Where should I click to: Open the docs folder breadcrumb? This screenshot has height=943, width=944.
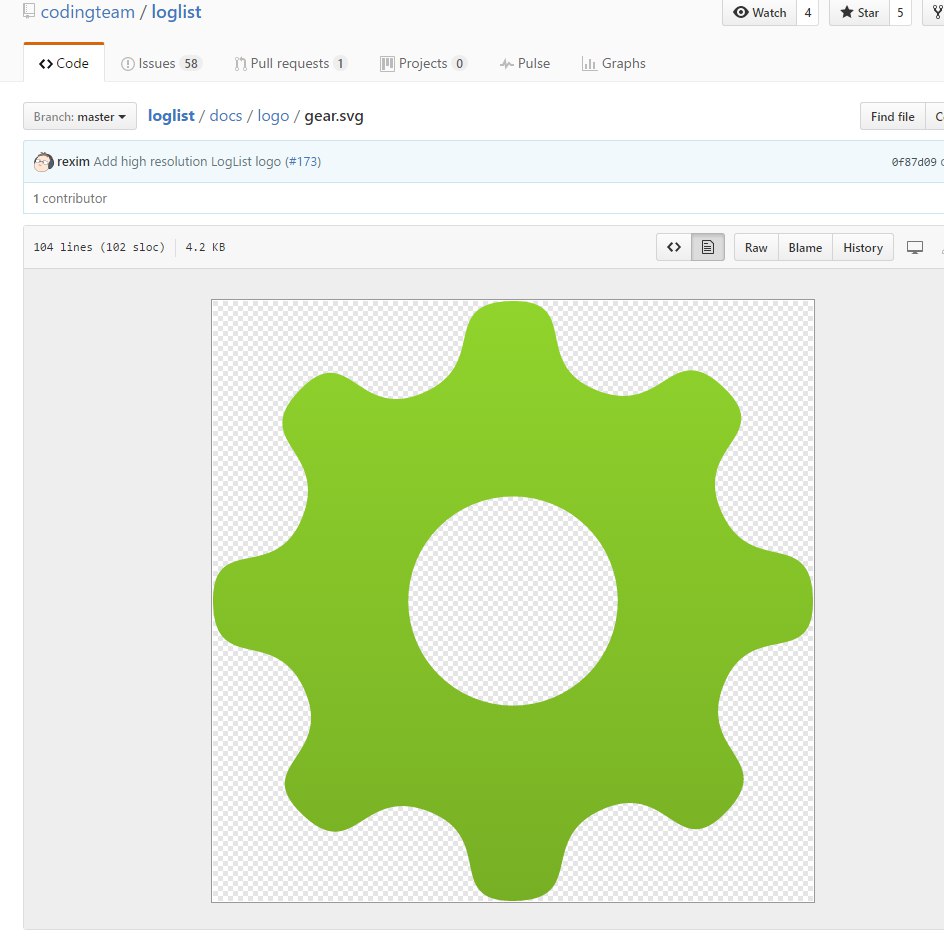226,116
